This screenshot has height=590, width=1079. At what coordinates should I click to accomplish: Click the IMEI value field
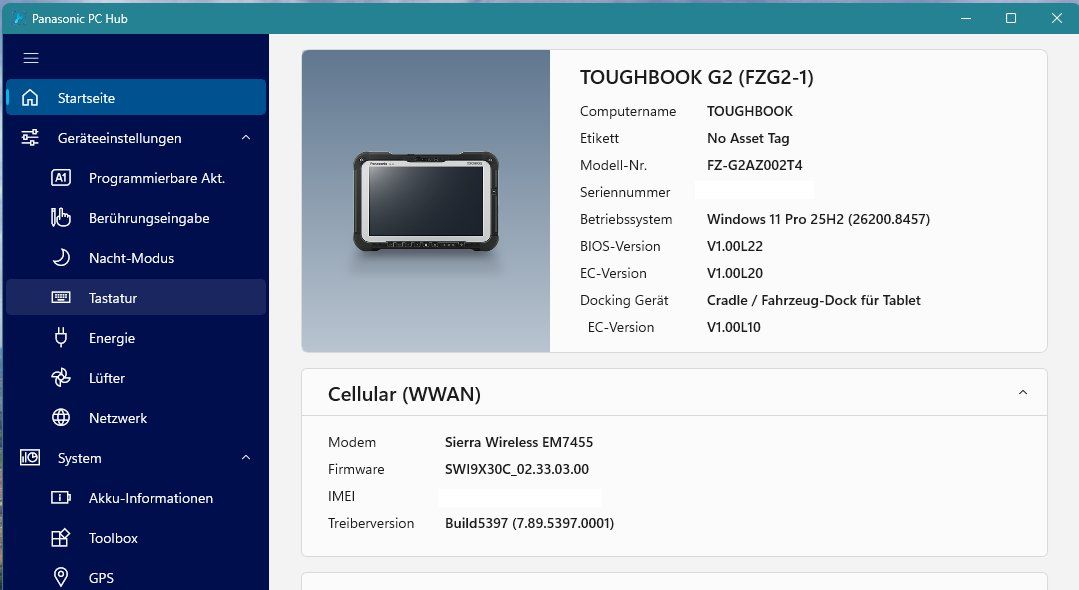pyautogui.click(x=520, y=497)
